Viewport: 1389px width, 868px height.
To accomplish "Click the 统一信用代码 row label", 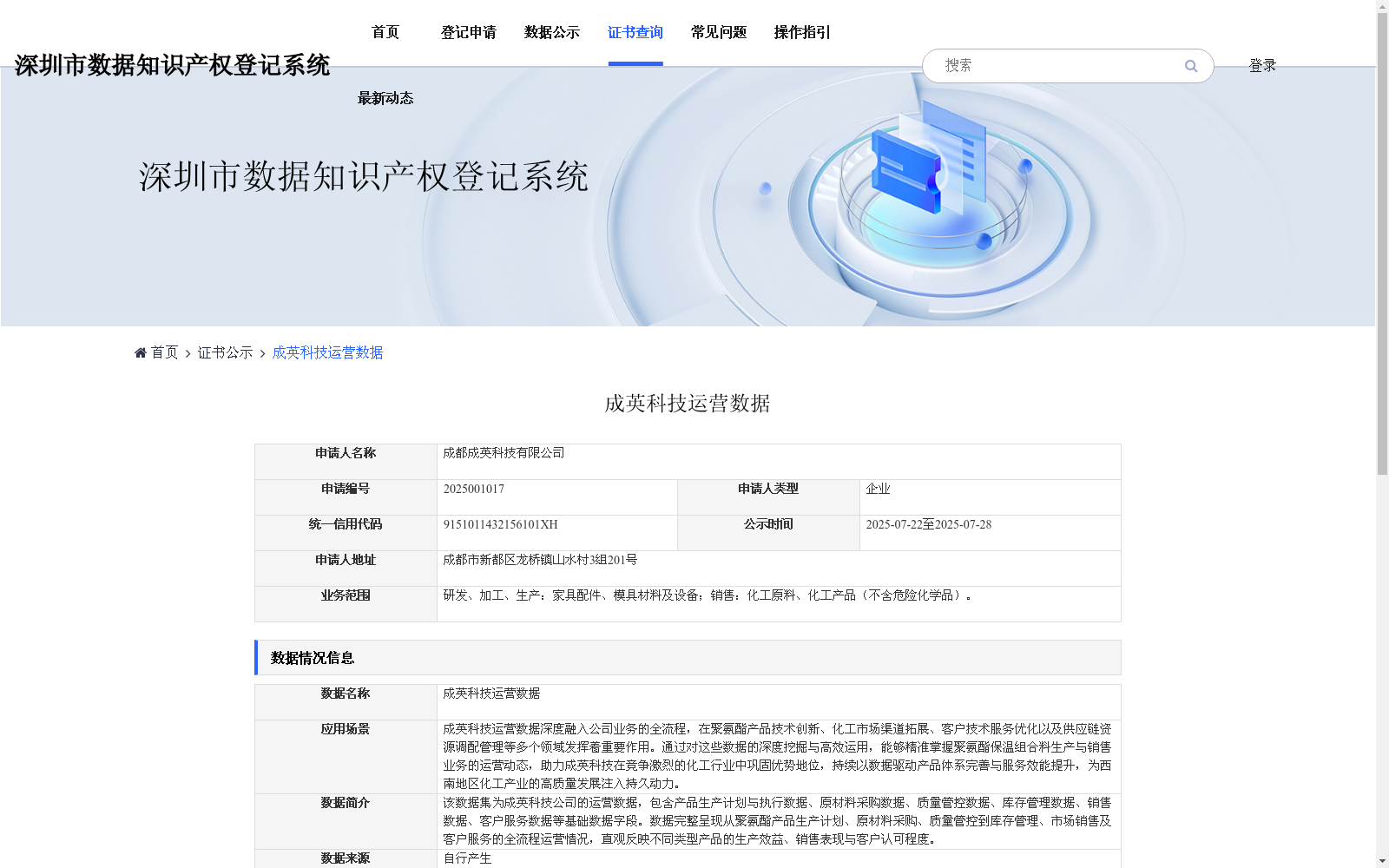I will (346, 524).
